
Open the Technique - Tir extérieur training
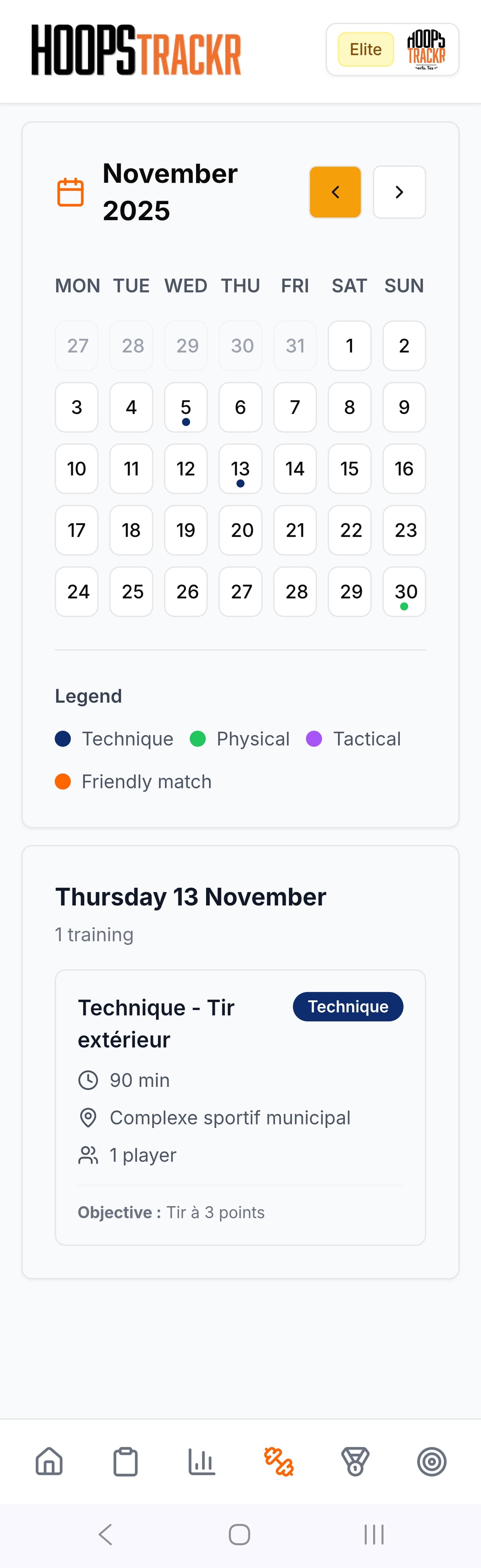[x=156, y=1023]
